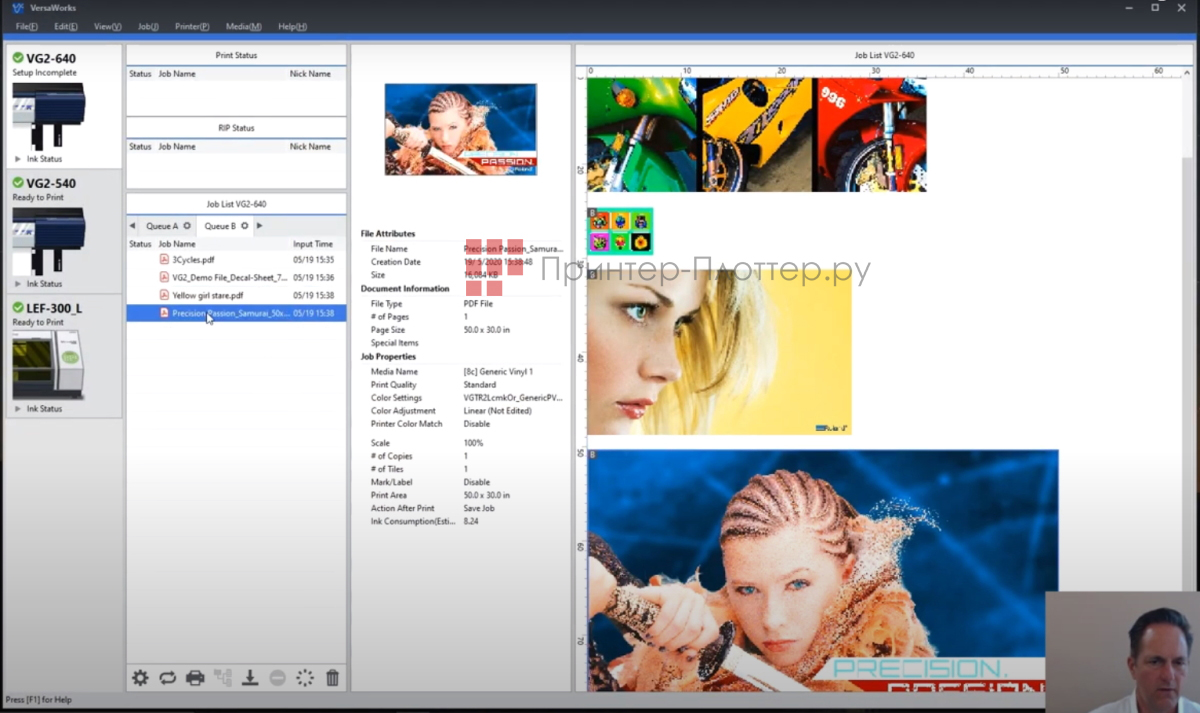Expand Ink Status under VG2-640
The width and height of the screenshot is (1200, 713).
[39, 159]
